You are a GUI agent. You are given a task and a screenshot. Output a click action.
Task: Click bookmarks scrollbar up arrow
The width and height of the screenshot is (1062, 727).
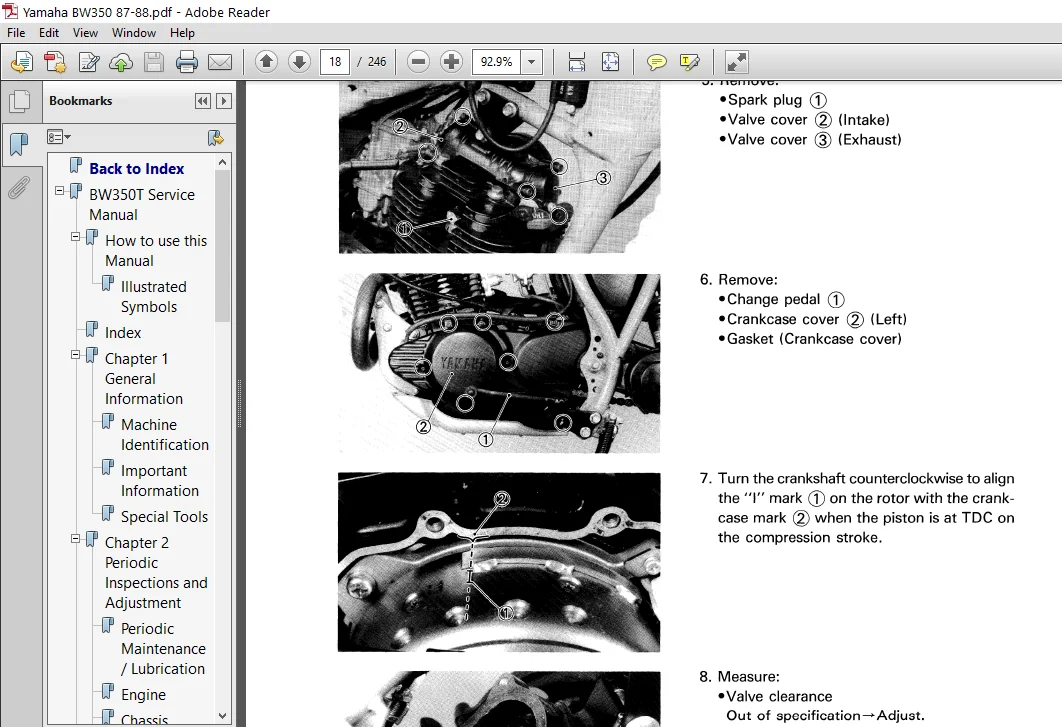[222, 163]
